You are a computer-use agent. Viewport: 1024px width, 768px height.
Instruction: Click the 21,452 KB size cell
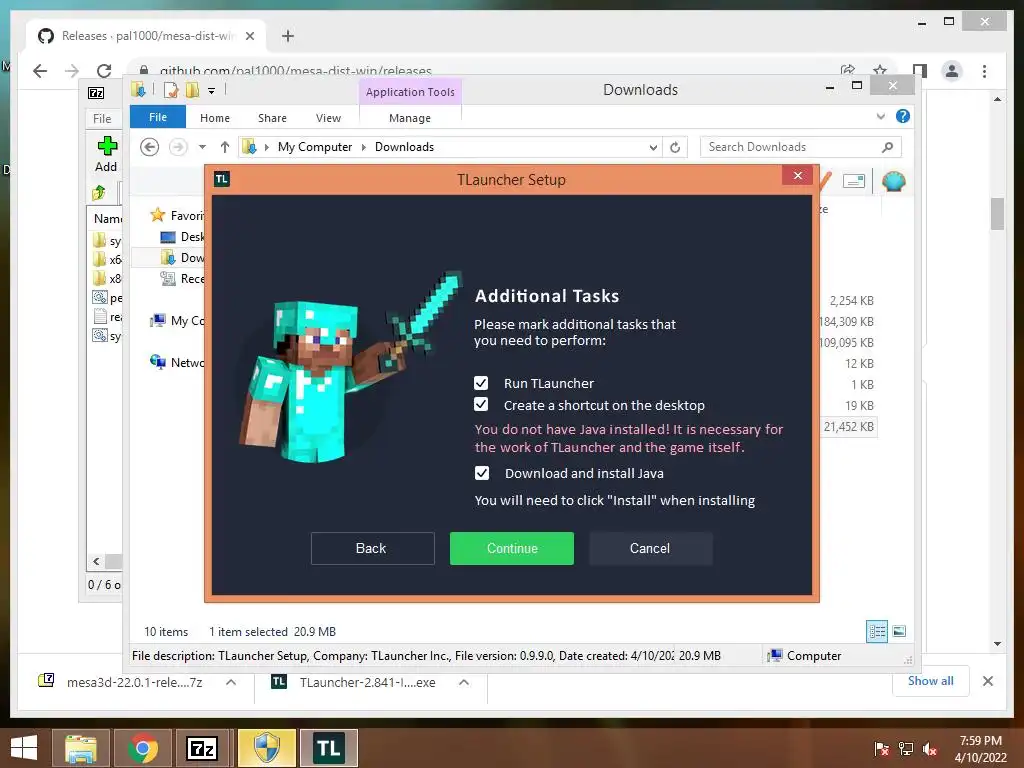coord(848,426)
